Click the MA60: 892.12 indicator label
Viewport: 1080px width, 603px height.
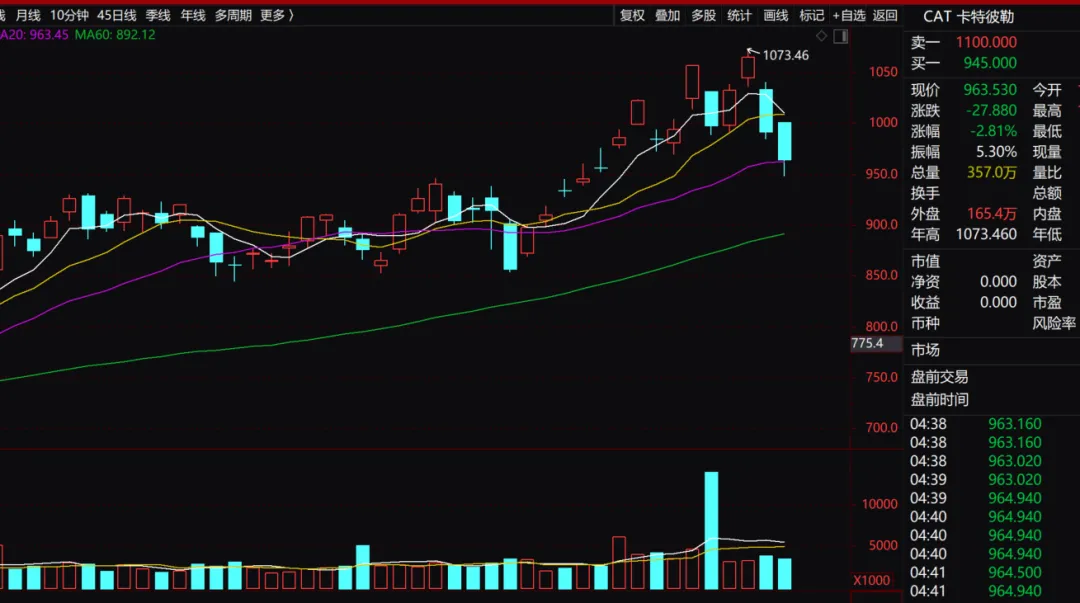click(115, 34)
